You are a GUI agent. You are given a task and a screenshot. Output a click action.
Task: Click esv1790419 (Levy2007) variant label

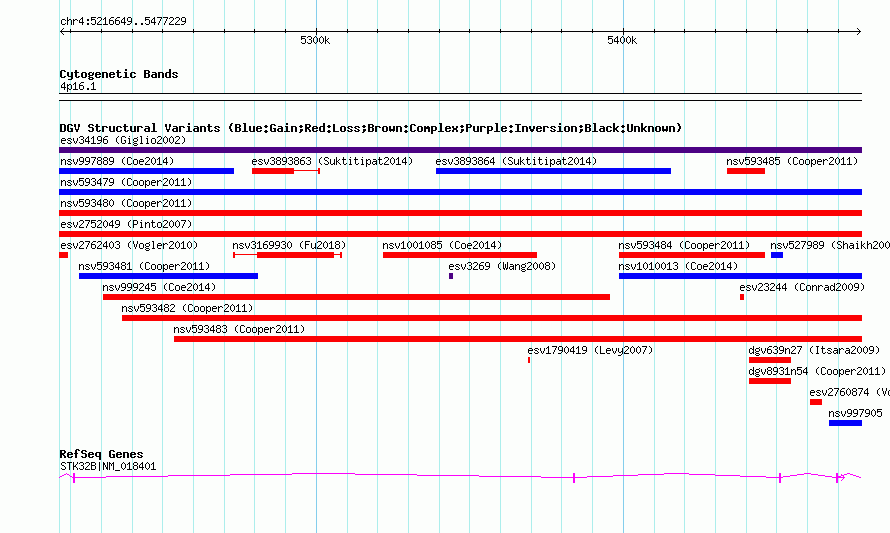[x=590, y=350]
